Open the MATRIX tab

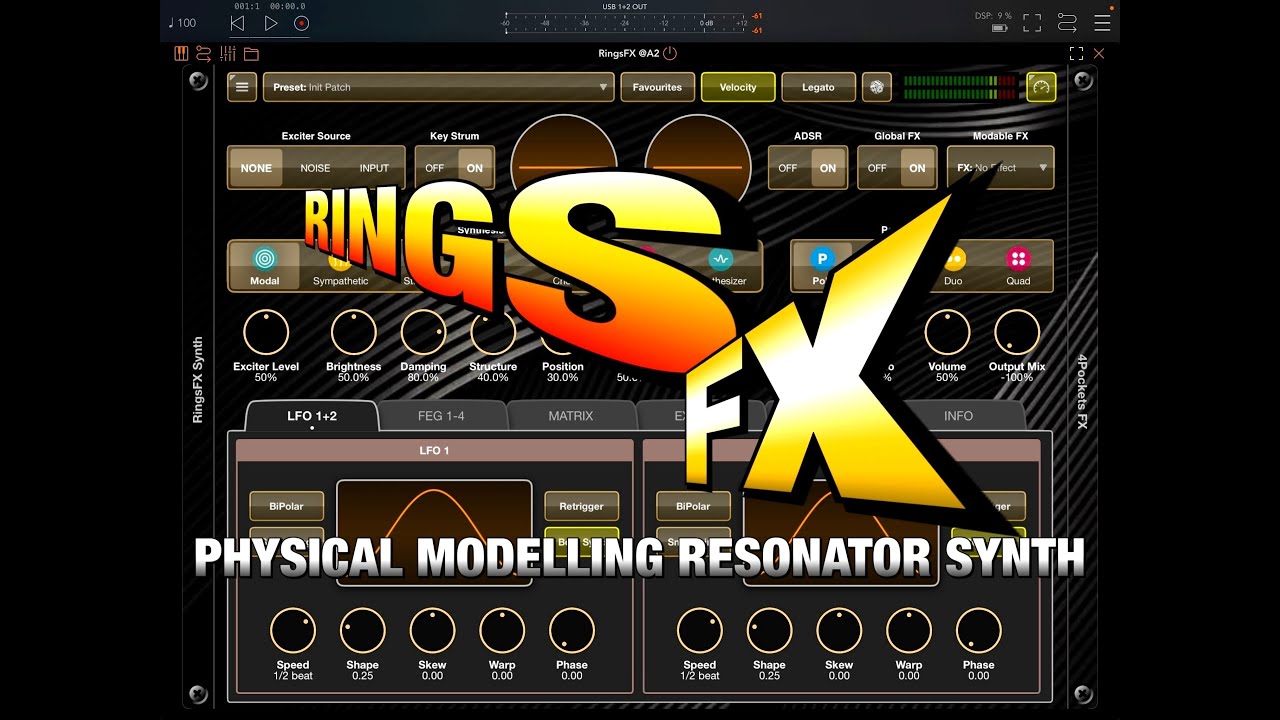[x=571, y=416]
